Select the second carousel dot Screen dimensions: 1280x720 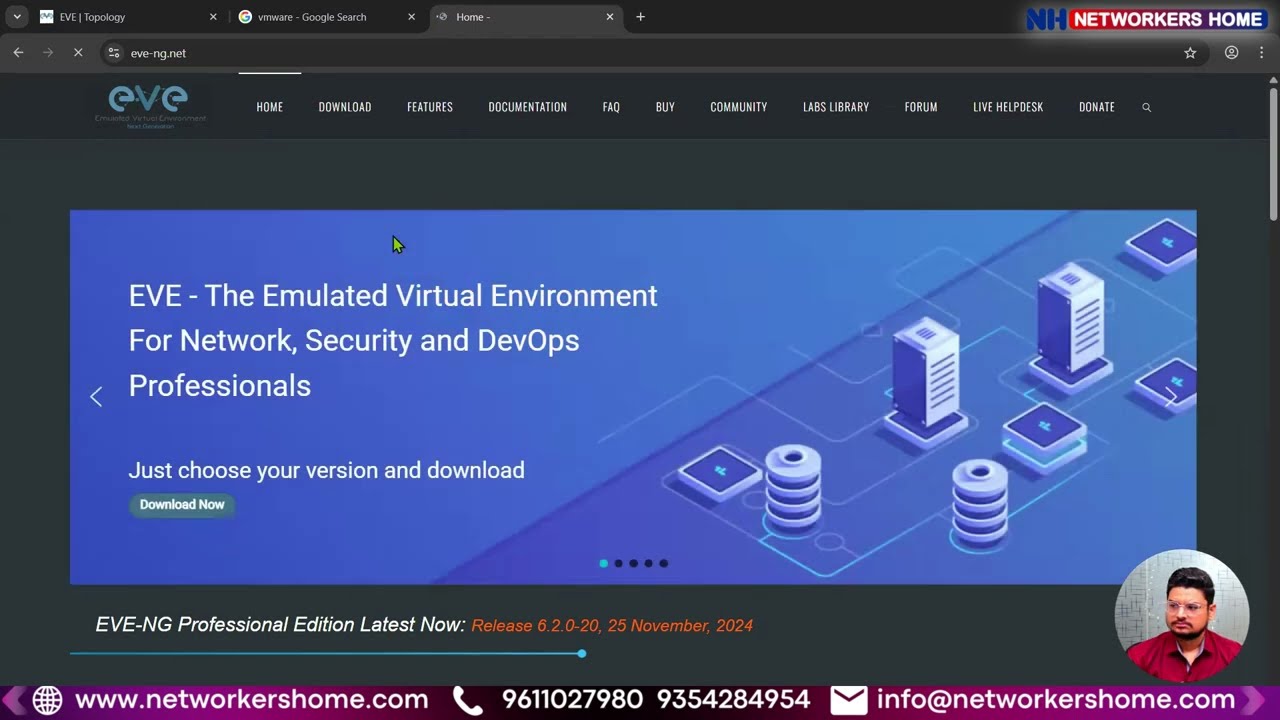[x=618, y=563]
